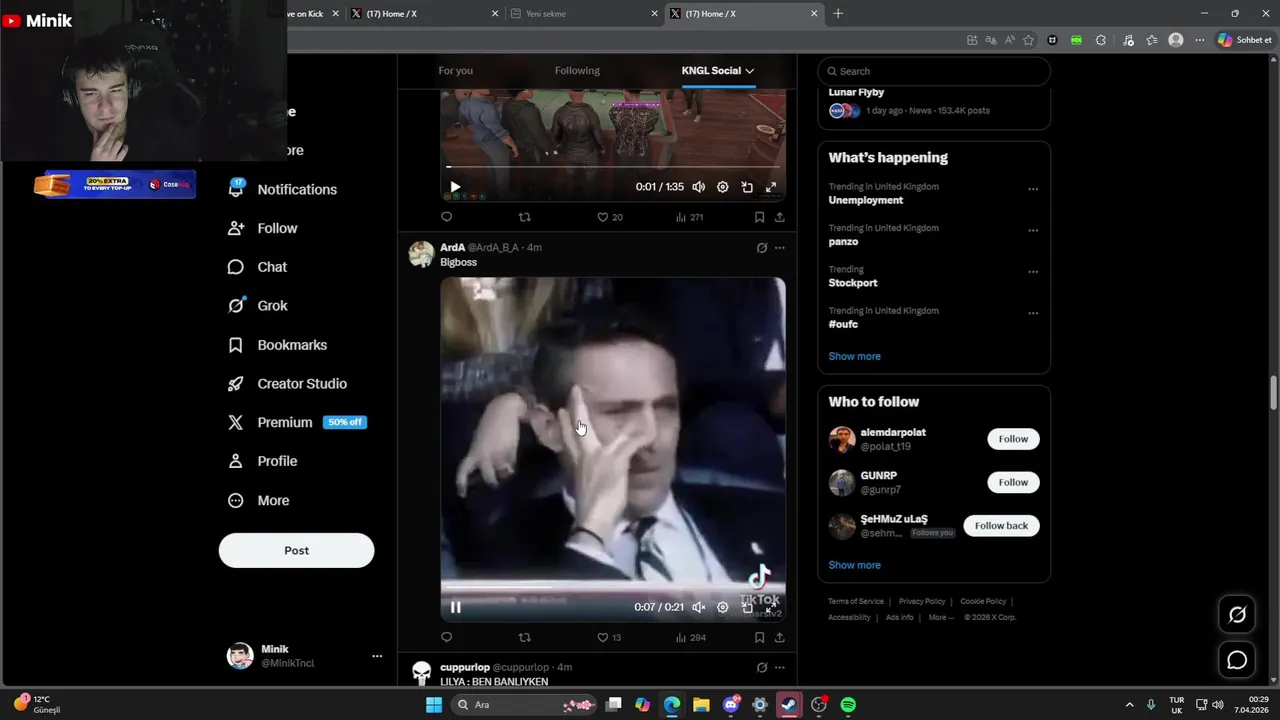Reply to the post with 20 likes

point(447,217)
